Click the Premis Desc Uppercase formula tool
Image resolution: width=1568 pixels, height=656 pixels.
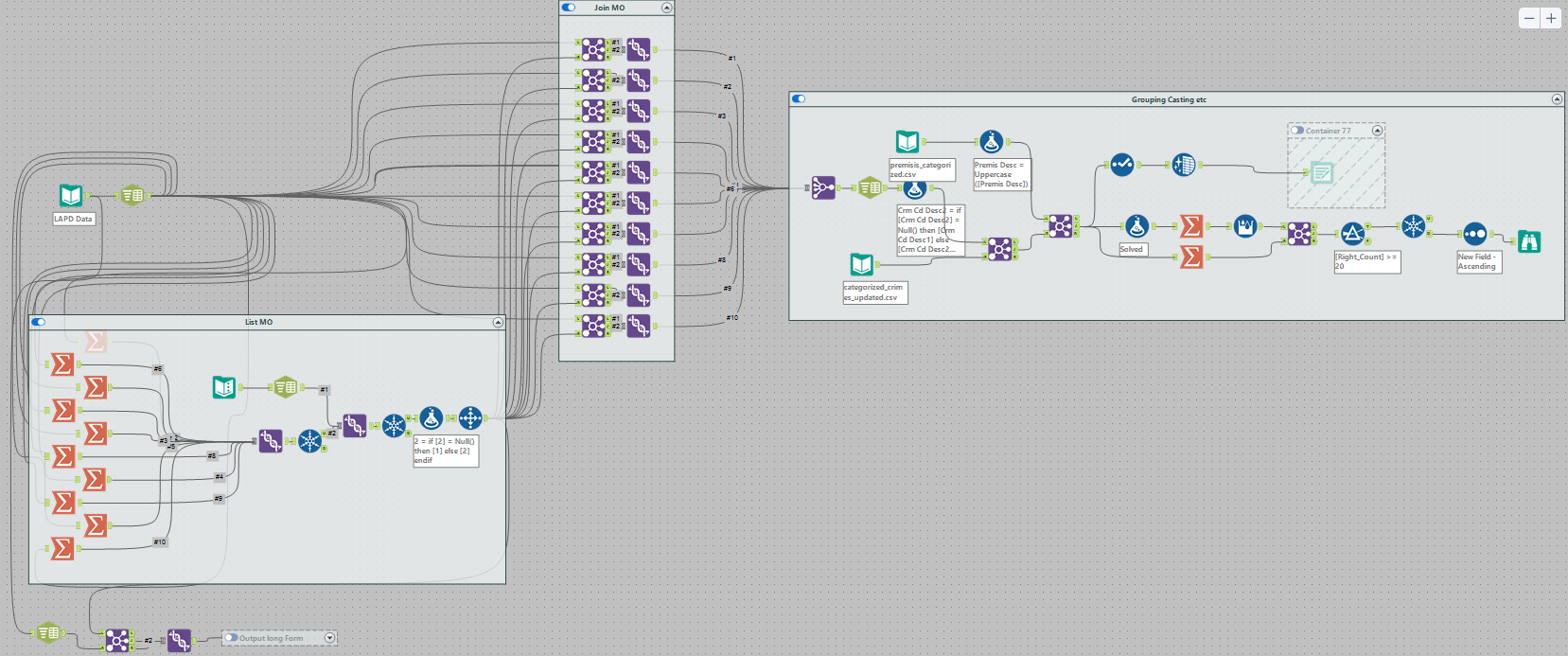point(991,142)
